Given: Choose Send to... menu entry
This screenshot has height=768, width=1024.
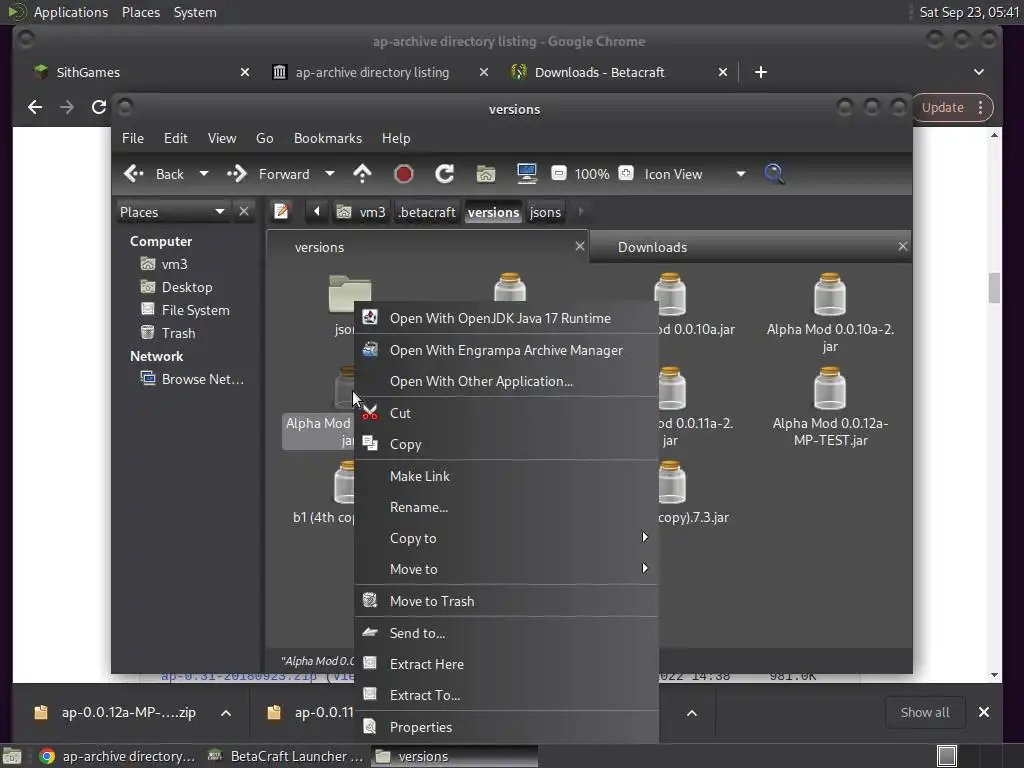Looking at the screenshot, I should coord(506,633).
